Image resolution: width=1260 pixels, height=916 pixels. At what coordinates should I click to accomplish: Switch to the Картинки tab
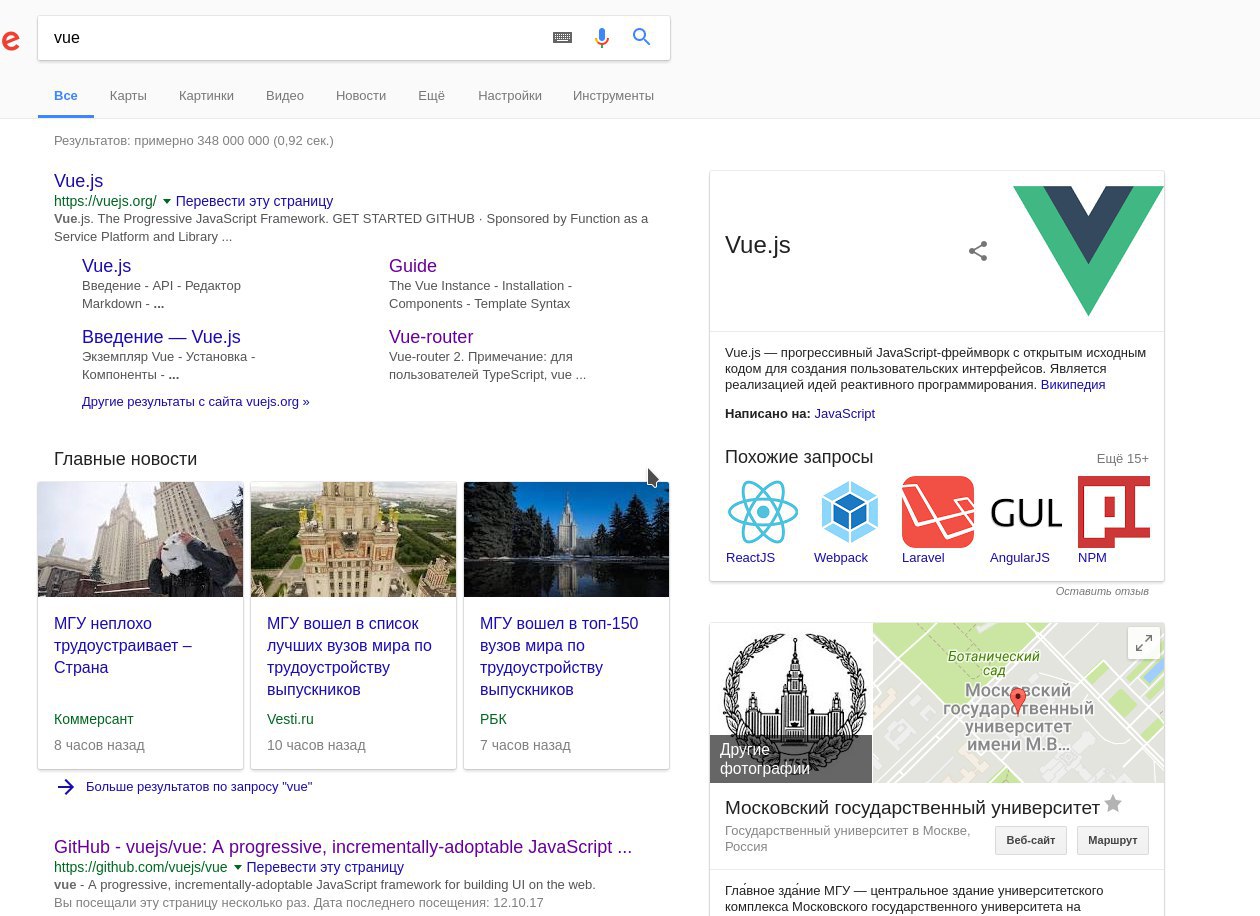[206, 96]
